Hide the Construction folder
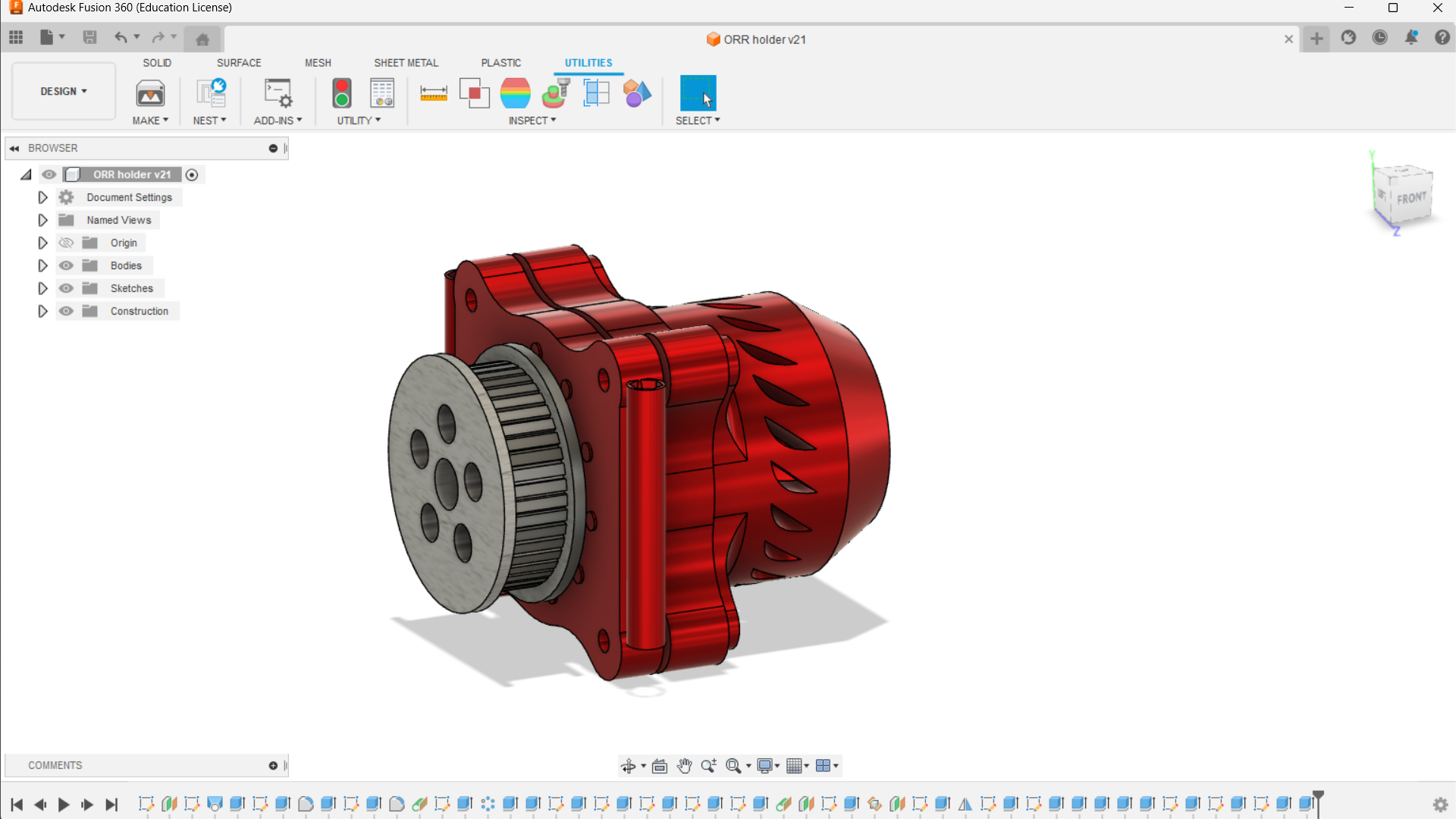 pyautogui.click(x=66, y=311)
